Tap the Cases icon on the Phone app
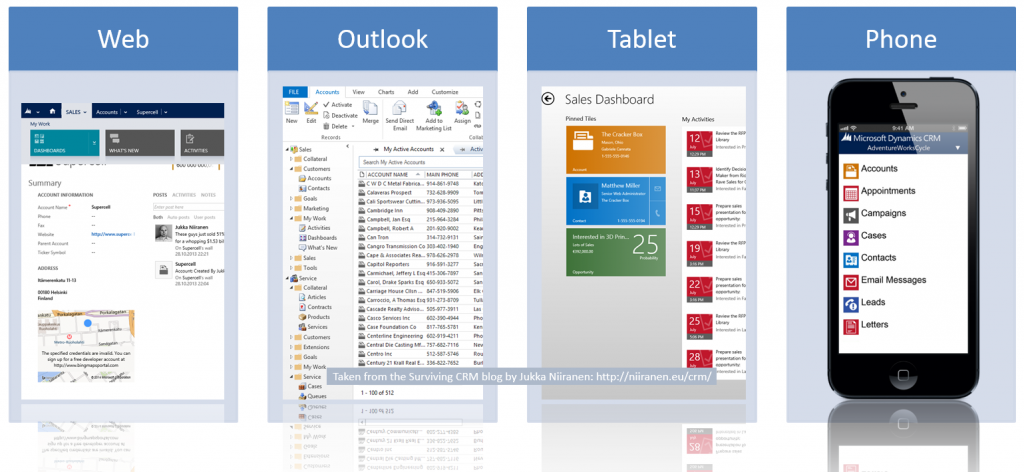 pyautogui.click(x=850, y=237)
